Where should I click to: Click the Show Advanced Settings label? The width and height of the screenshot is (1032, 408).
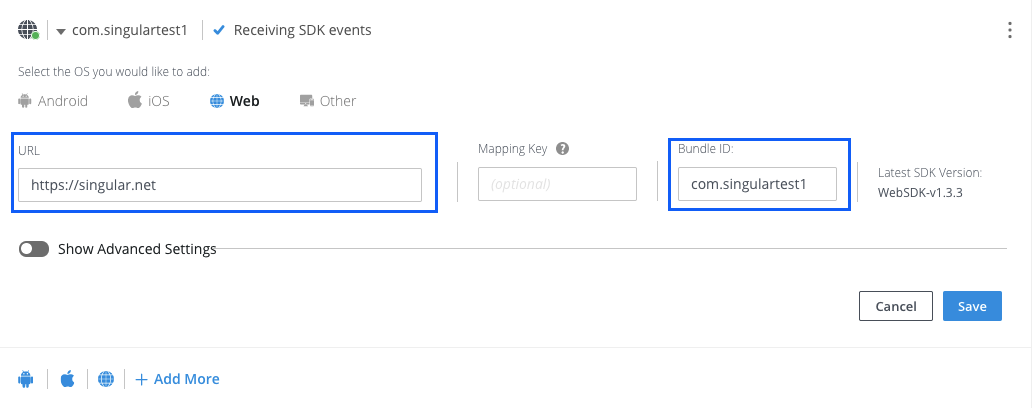[137, 249]
